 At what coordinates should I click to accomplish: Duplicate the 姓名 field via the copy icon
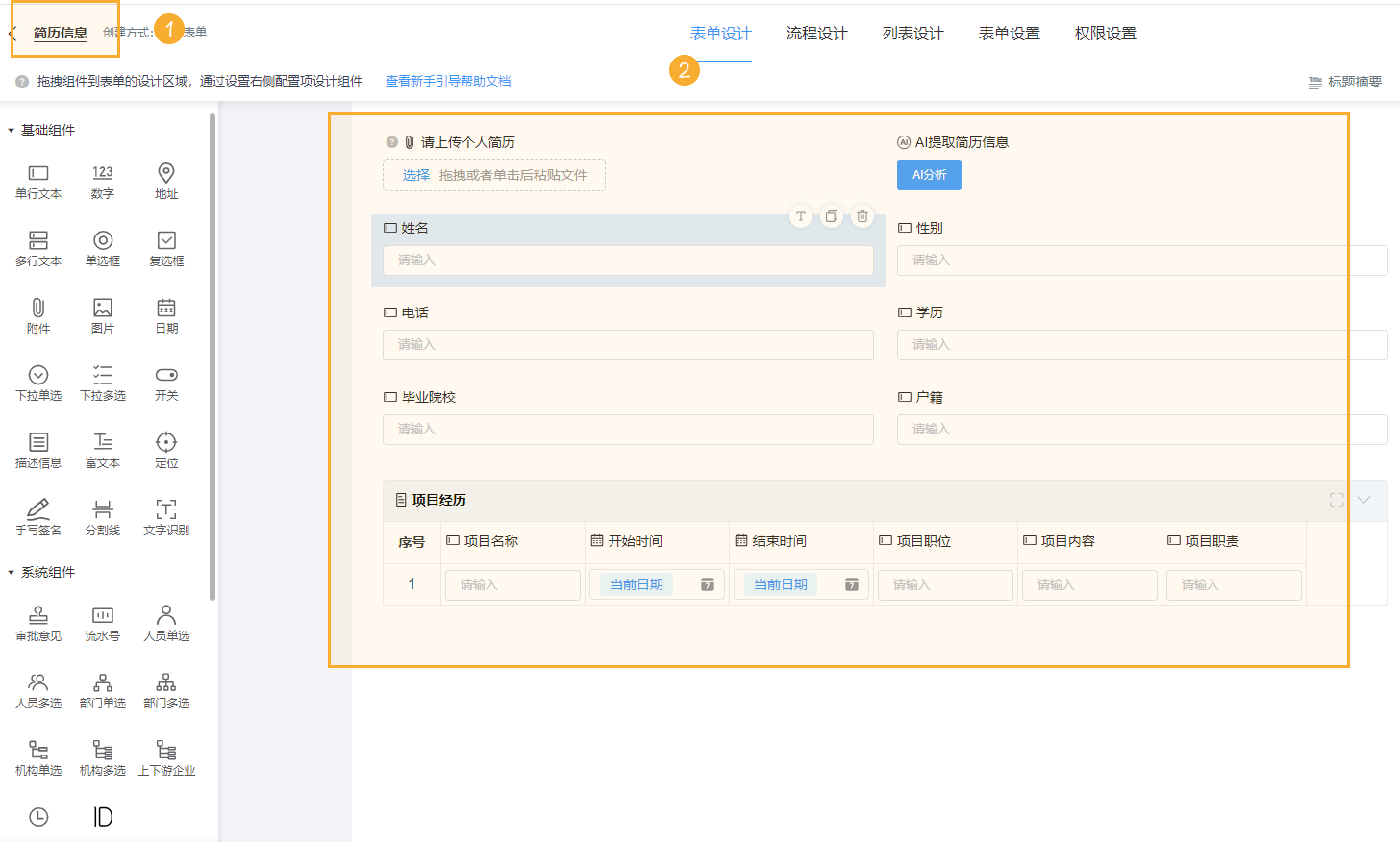[x=831, y=216]
